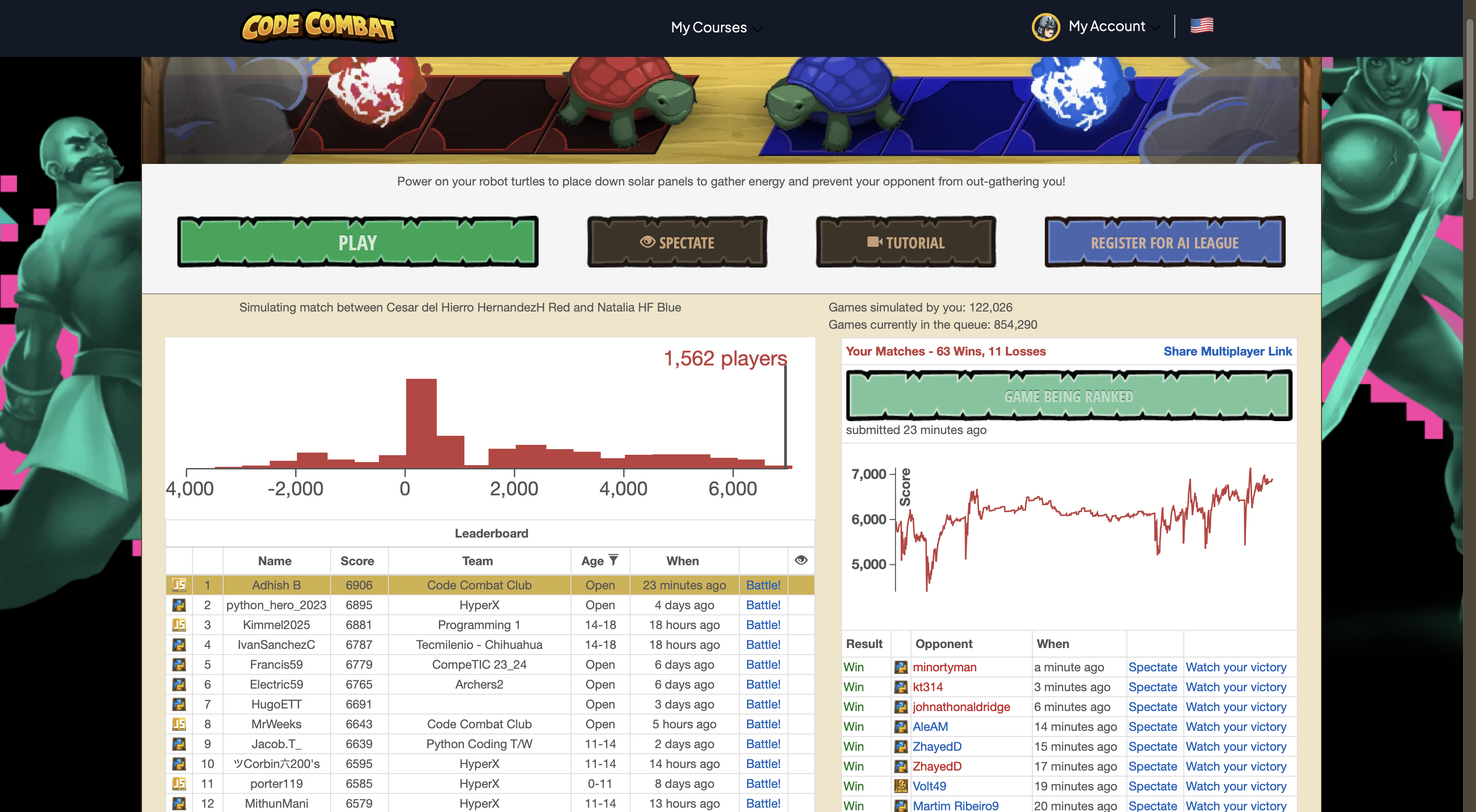Click language icon next to minortyman
This screenshot has width=1476, height=812.
(901, 667)
